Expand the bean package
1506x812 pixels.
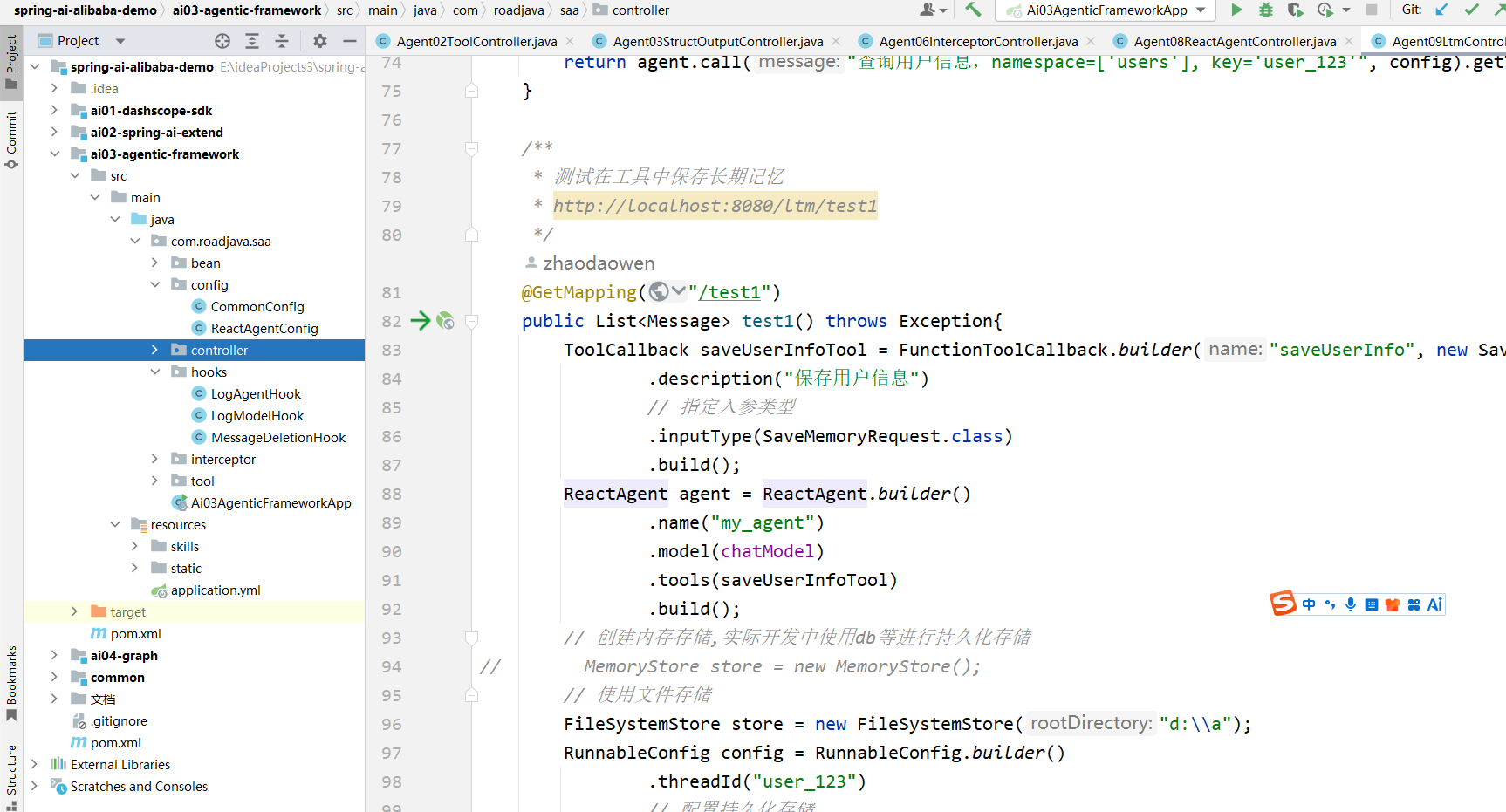pos(154,263)
